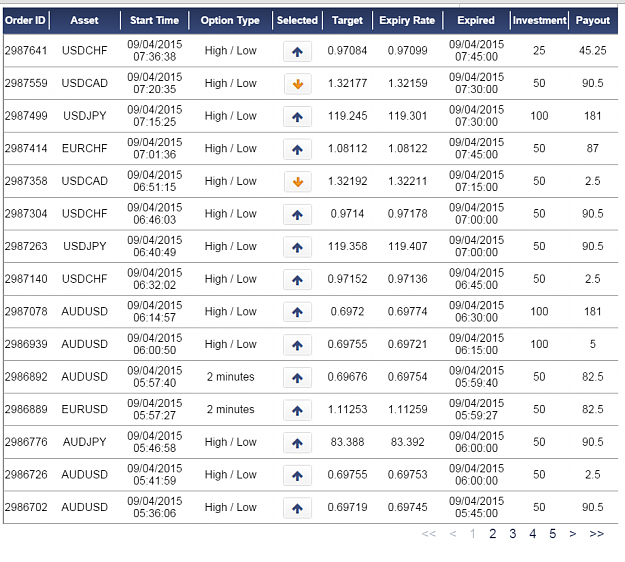This screenshot has height=562, width=625.
Task: Click target value 0.9714
Action: tap(347, 214)
